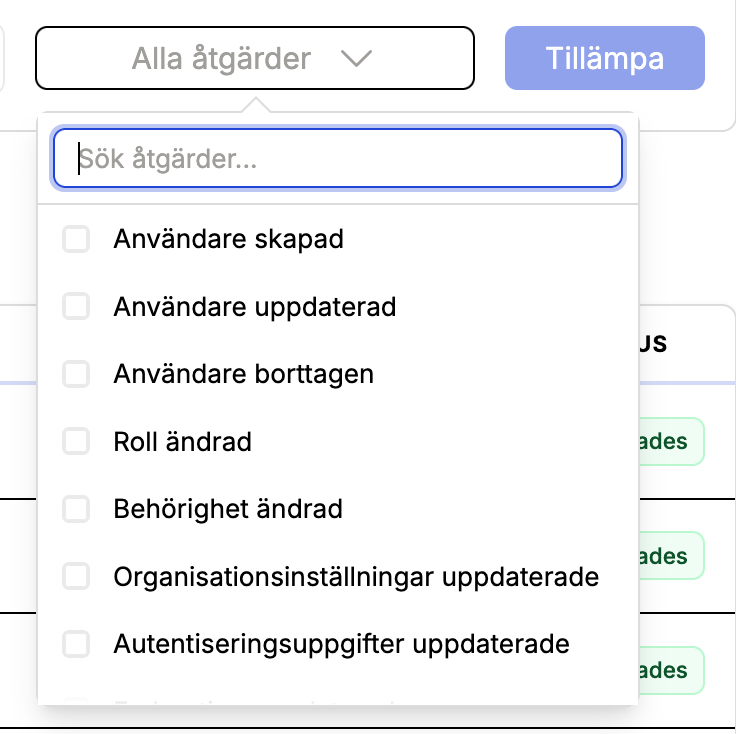Choose the Användare skapad option text
Viewport: 736px width, 734px height.
228,239
